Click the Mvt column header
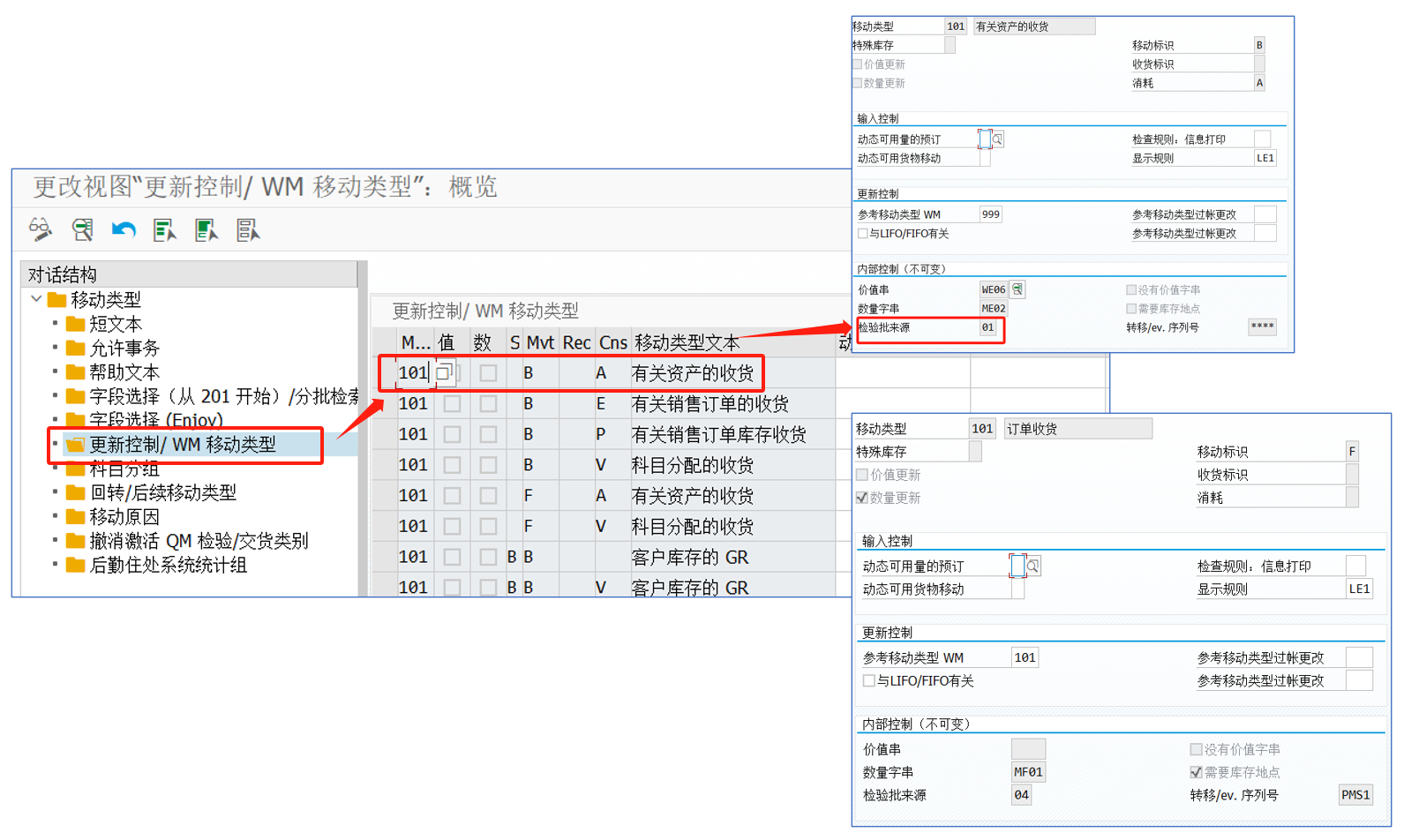1404x840 pixels. [540, 342]
